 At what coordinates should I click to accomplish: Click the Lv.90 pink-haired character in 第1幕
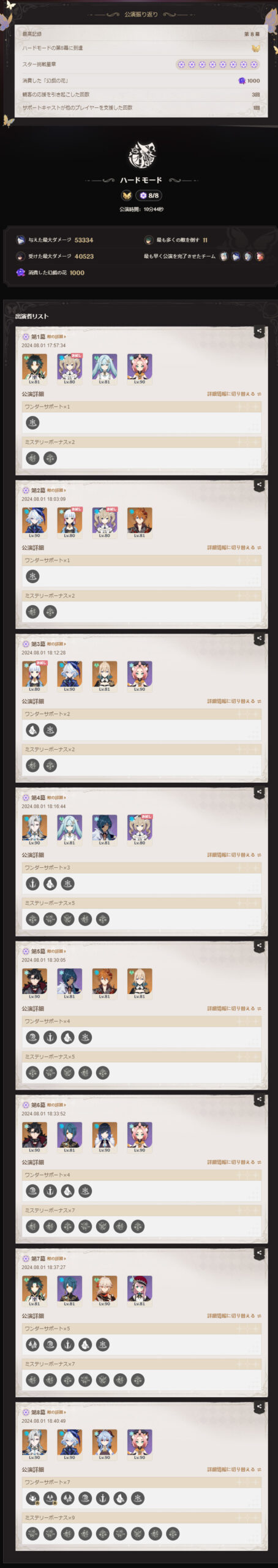click(x=140, y=369)
